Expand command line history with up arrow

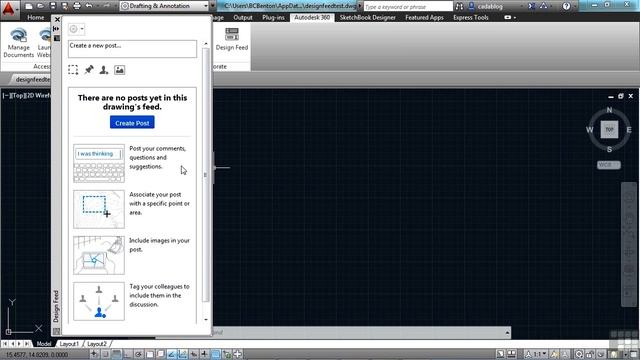point(507,333)
